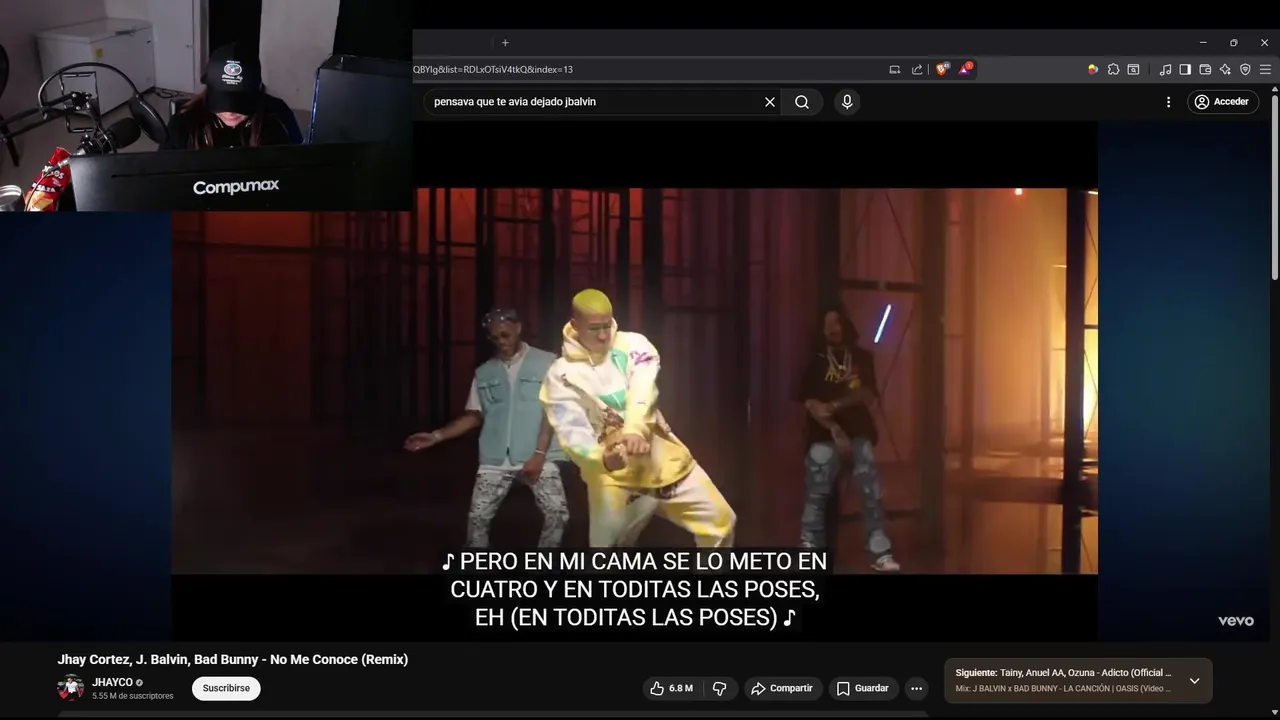Viewport: 1280px width, 720px height.
Task: Toggle the browser sidebar panel
Action: pos(1185,70)
